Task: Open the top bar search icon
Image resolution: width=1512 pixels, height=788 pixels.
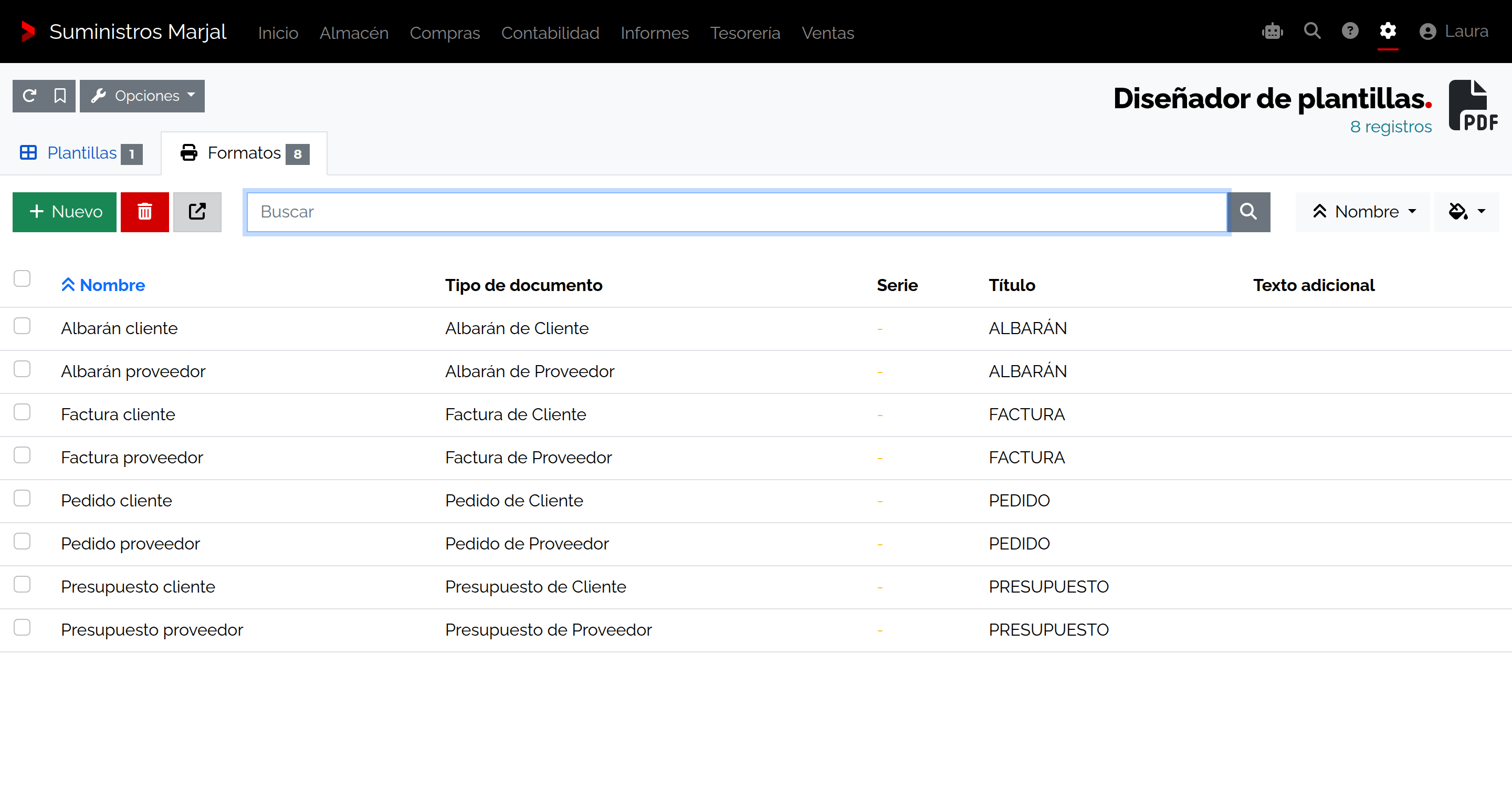Action: [1312, 31]
